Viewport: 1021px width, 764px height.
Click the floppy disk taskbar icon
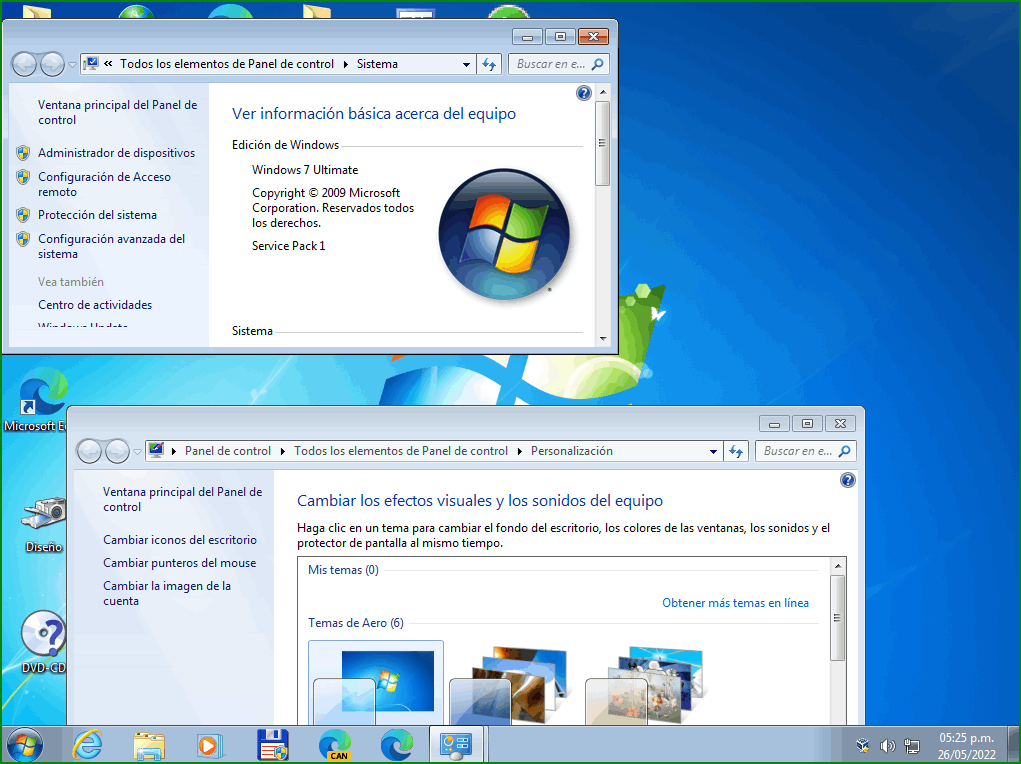[273, 745]
